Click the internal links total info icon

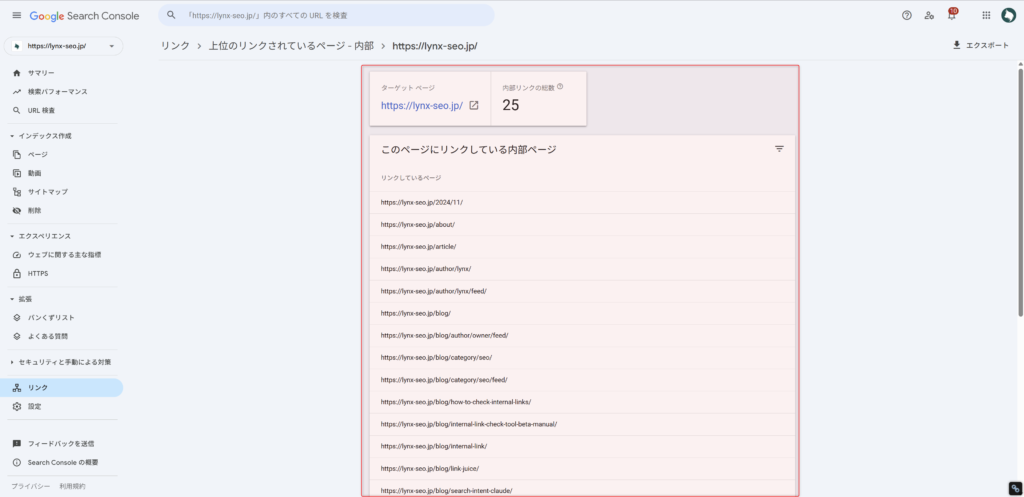pyautogui.click(x=560, y=87)
